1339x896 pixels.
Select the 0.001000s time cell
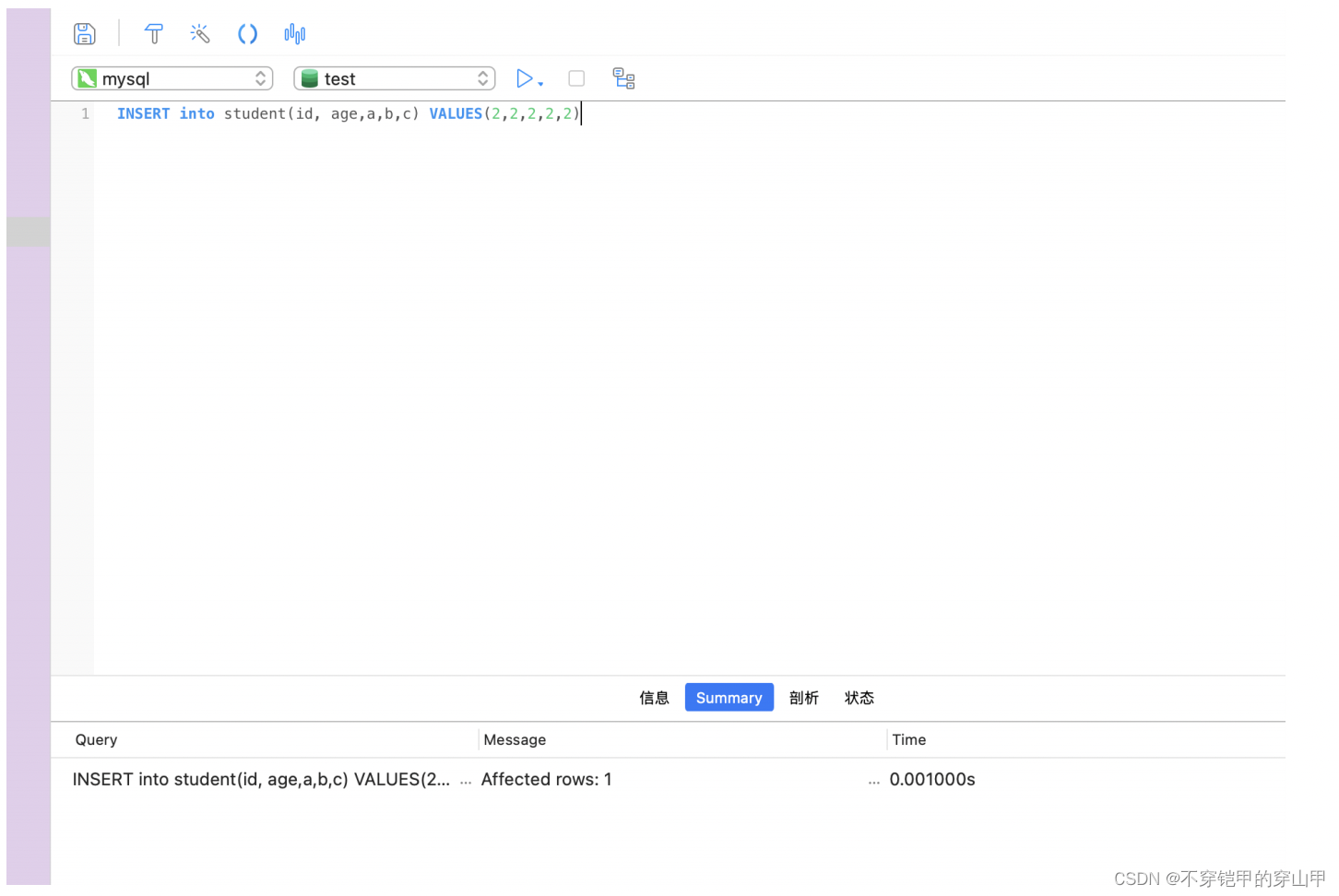click(x=932, y=780)
